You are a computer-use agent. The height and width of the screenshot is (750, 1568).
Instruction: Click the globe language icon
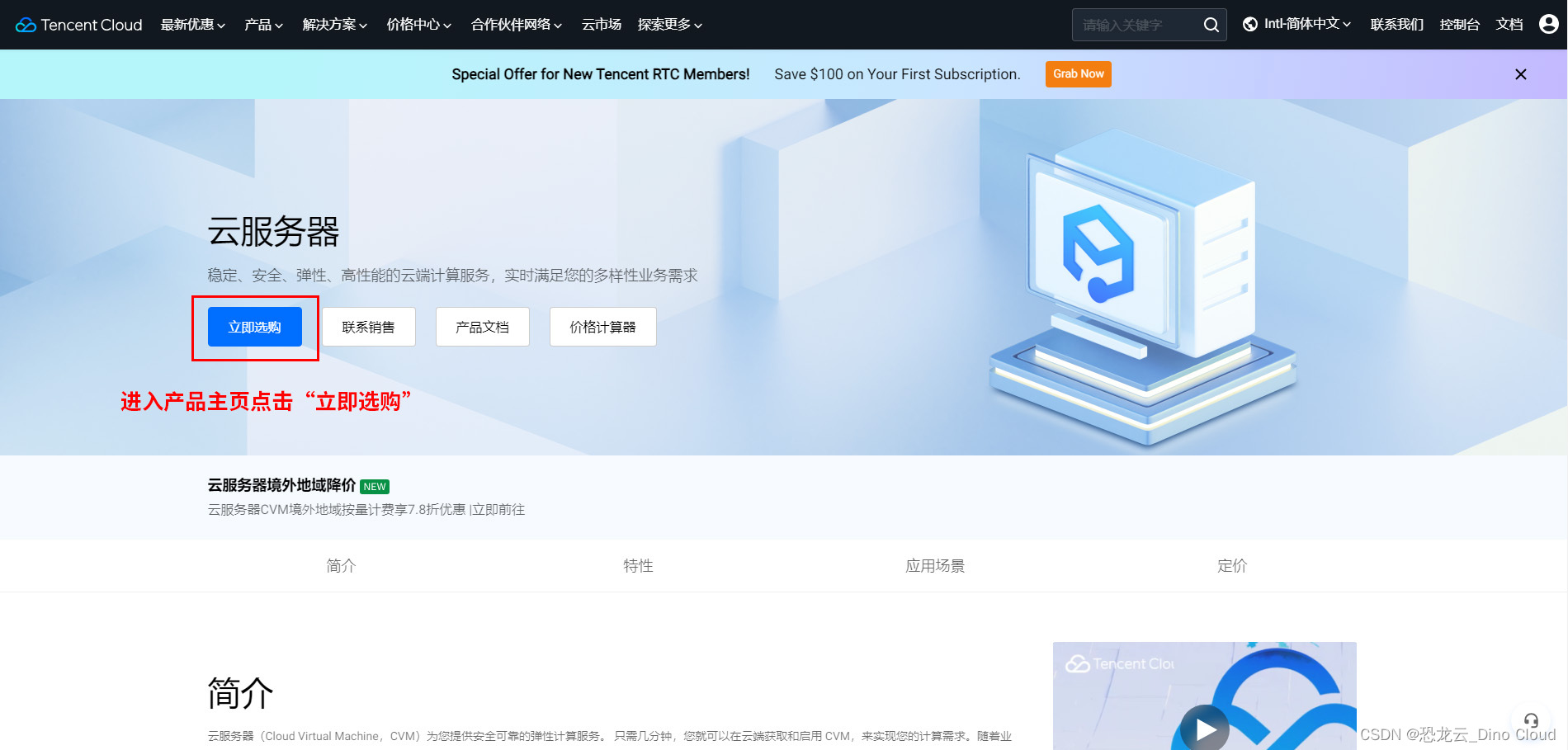click(x=1250, y=25)
